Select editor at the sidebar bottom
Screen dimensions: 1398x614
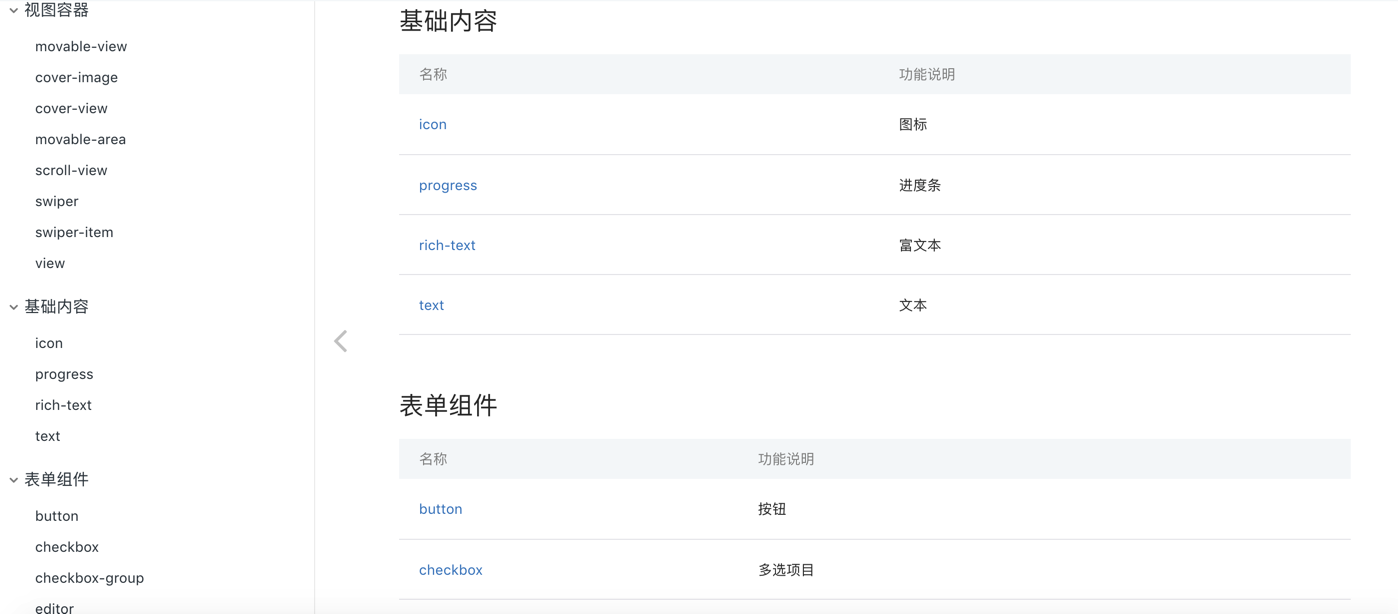(54, 607)
